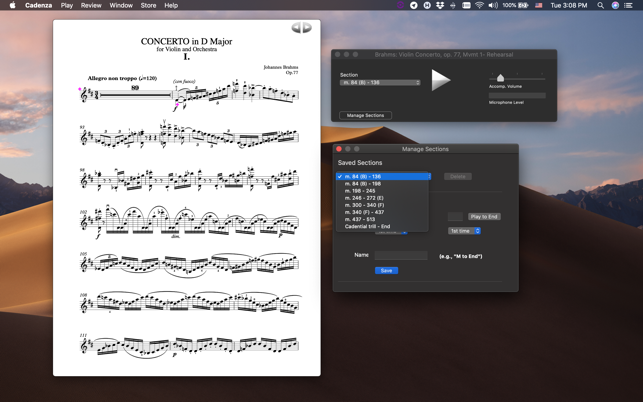Go to previous score page arrow

pos(296,27)
